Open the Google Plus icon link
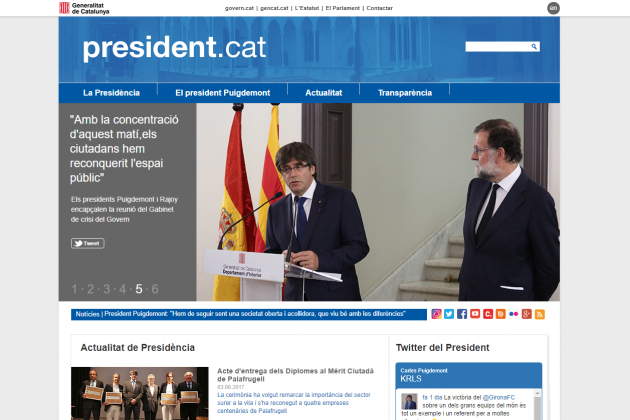The width and height of the screenshot is (630, 420). click(526, 314)
